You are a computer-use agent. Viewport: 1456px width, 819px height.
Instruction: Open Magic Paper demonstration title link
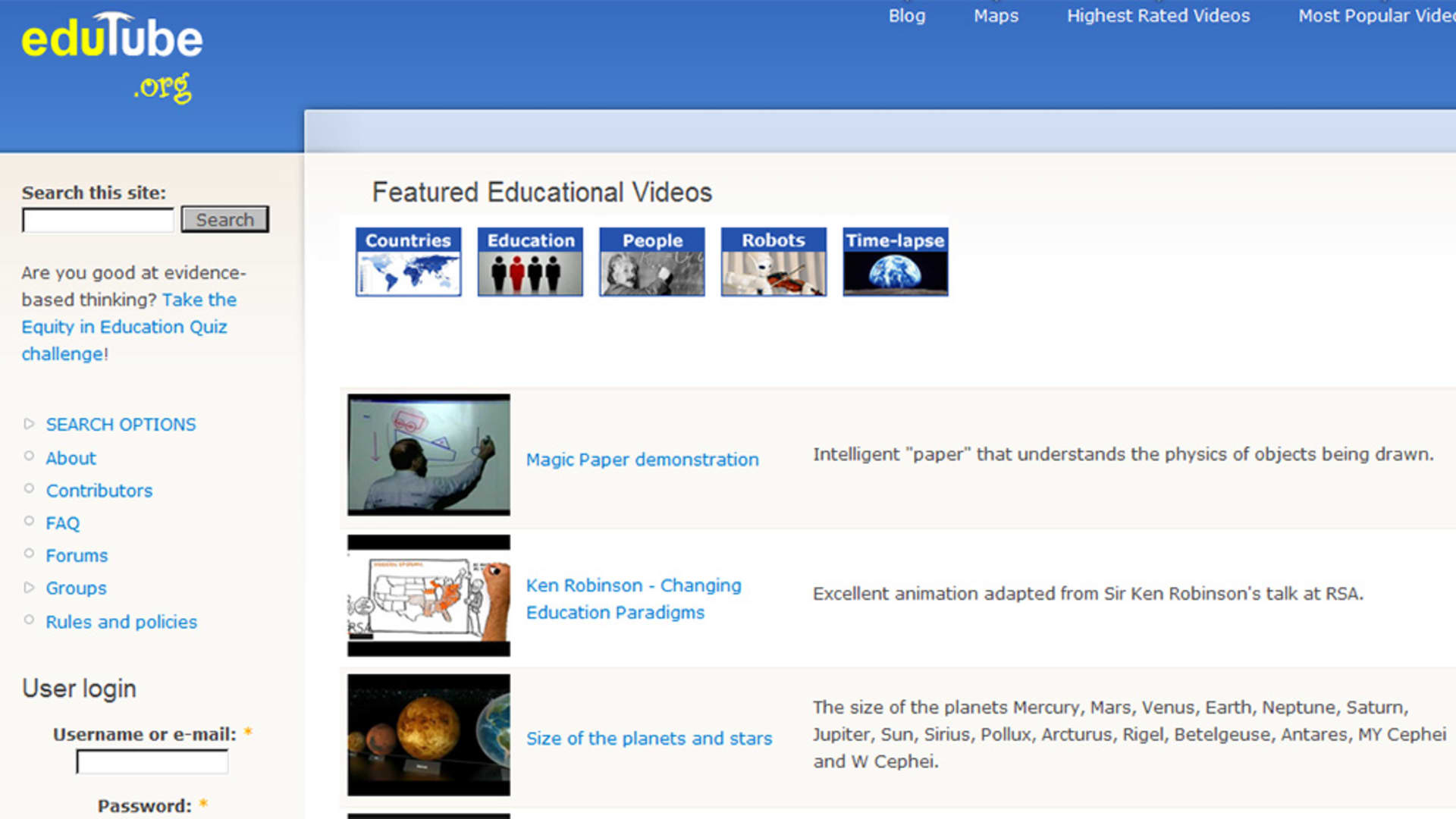[642, 460]
